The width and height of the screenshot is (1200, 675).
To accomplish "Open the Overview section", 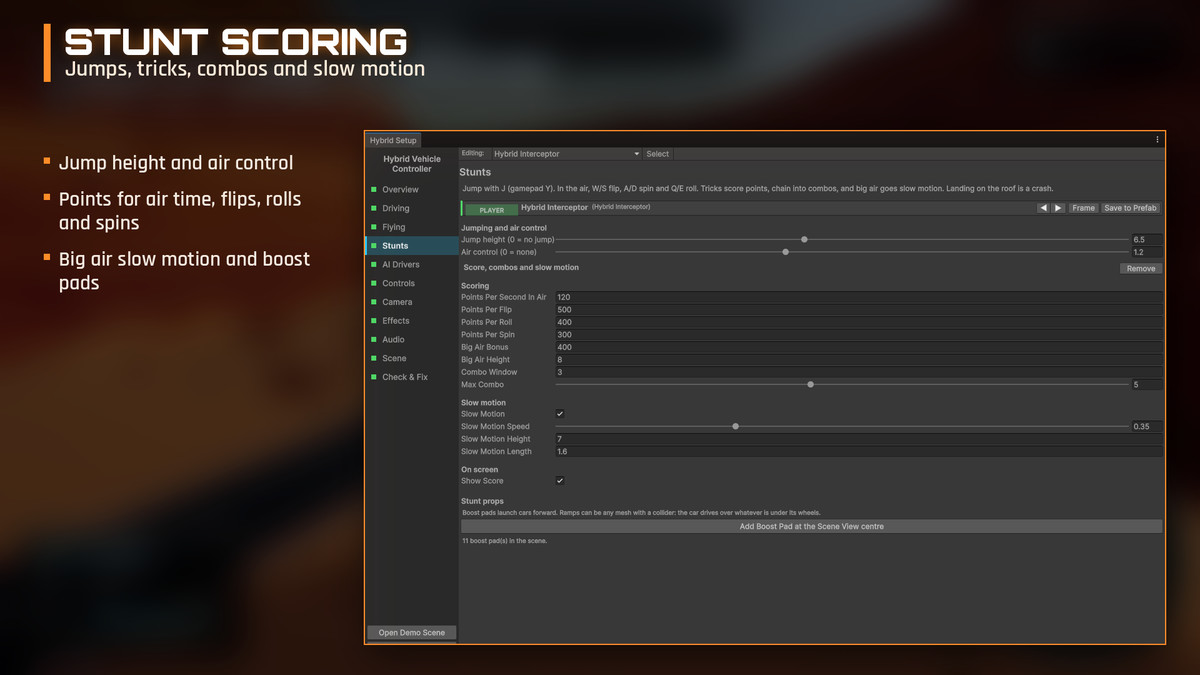I will click(411, 189).
